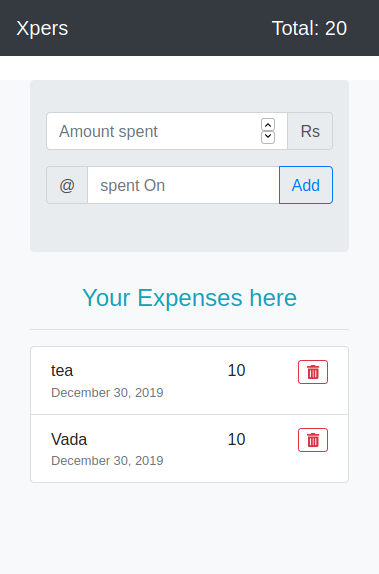Select the tea expense name
This screenshot has height=574, width=379.
pyautogui.click(x=62, y=370)
